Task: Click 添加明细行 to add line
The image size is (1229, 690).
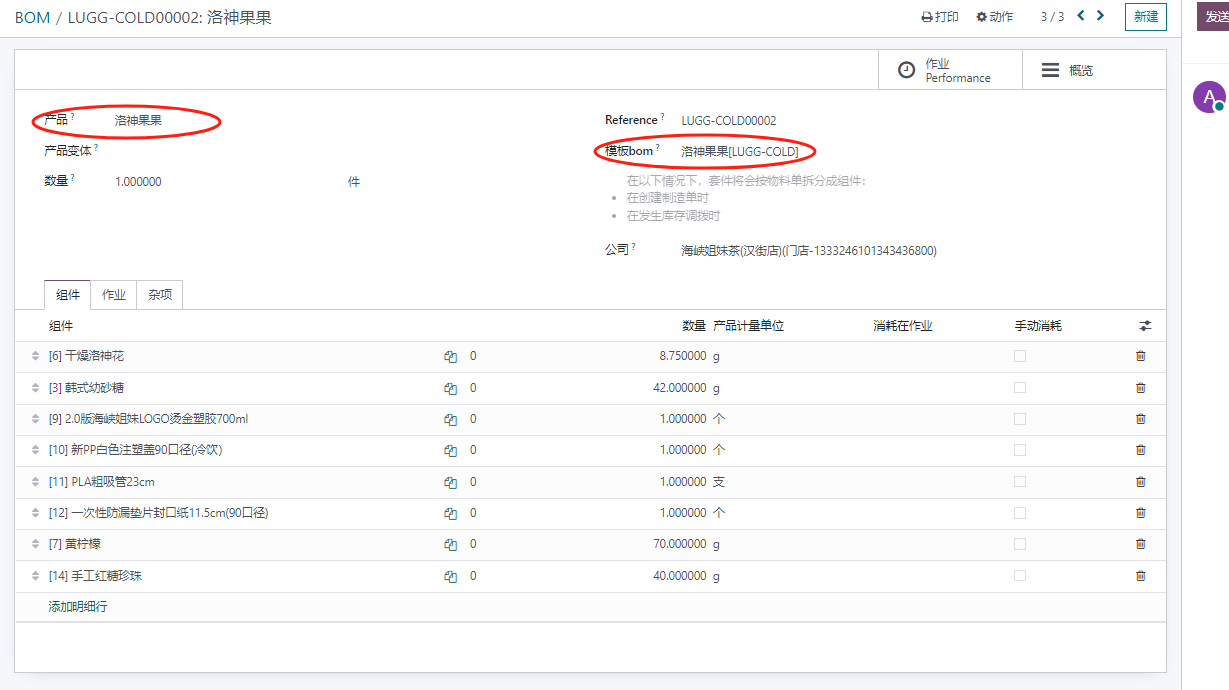Action: click(78, 607)
